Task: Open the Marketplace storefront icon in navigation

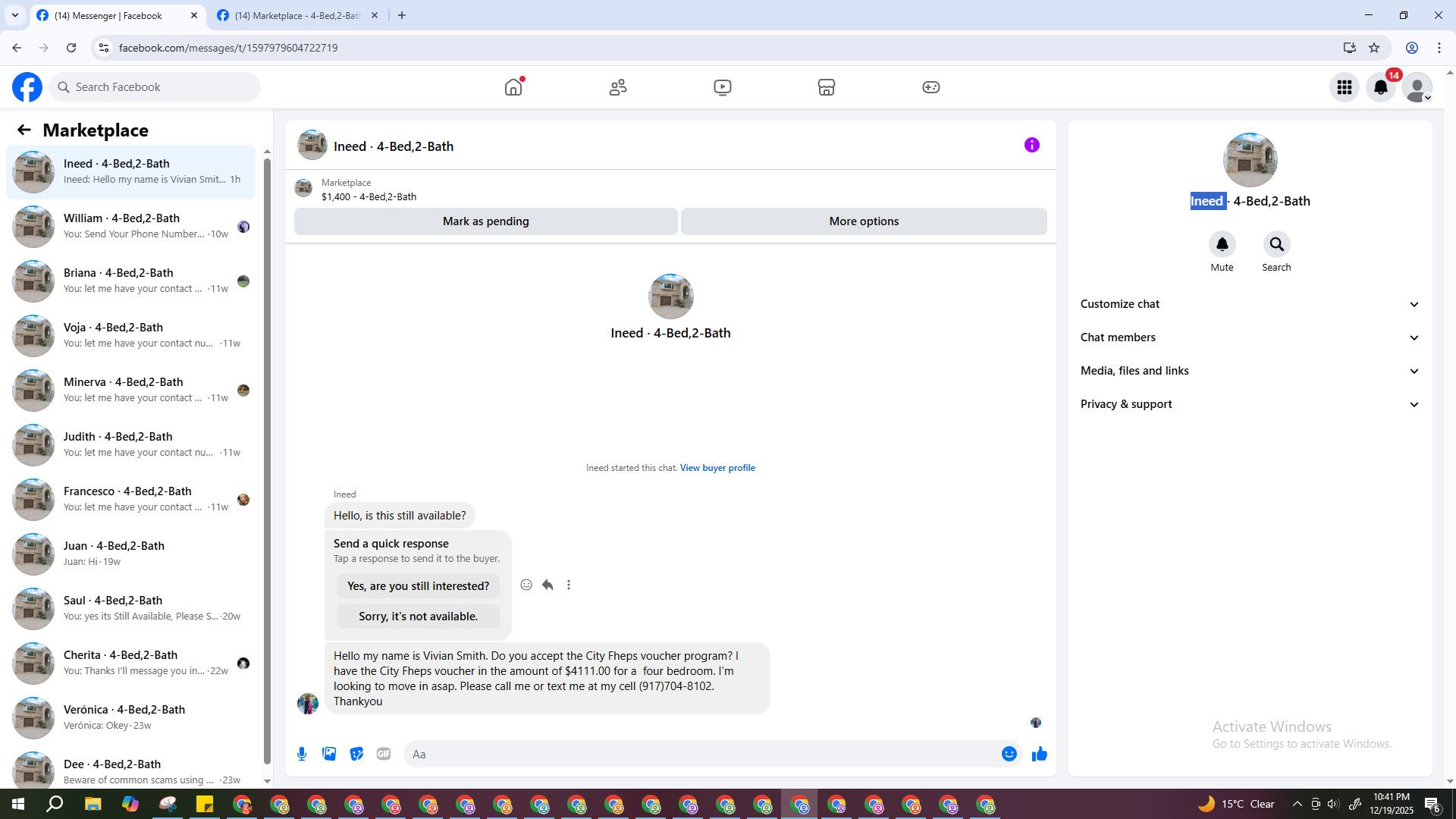Action: click(827, 87)
